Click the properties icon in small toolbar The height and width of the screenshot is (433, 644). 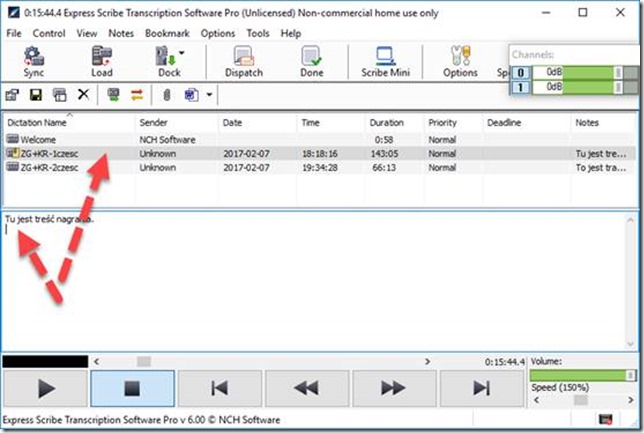(12, 95)
